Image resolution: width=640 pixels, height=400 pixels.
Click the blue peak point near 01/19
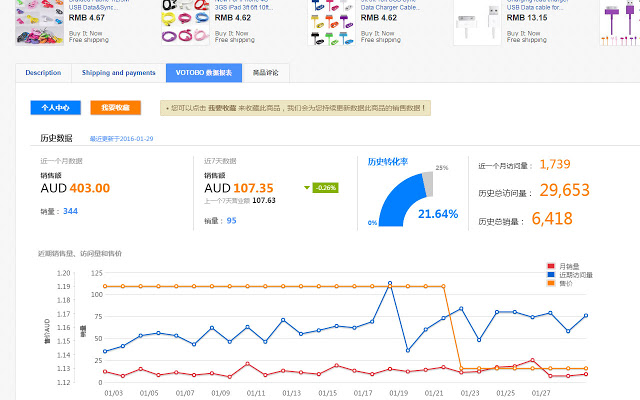(x=389, y=283)
